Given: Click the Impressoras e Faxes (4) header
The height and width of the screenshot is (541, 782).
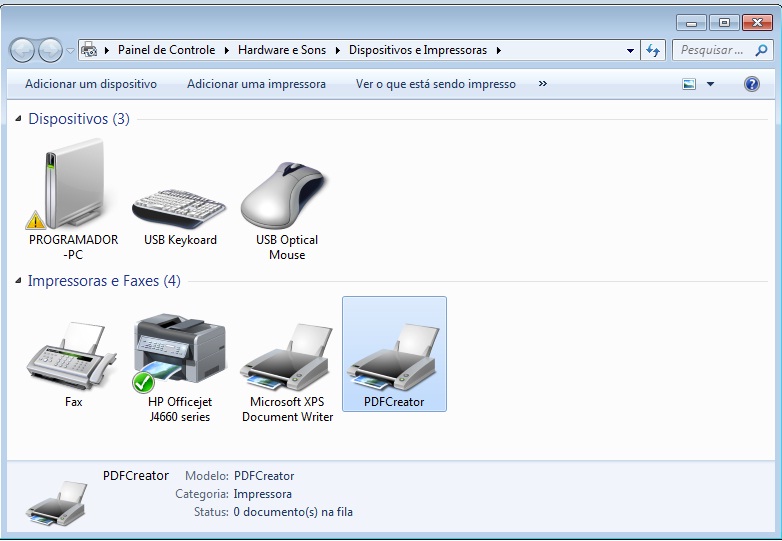Looking at the screenshot, I should (x=104, y=281).
